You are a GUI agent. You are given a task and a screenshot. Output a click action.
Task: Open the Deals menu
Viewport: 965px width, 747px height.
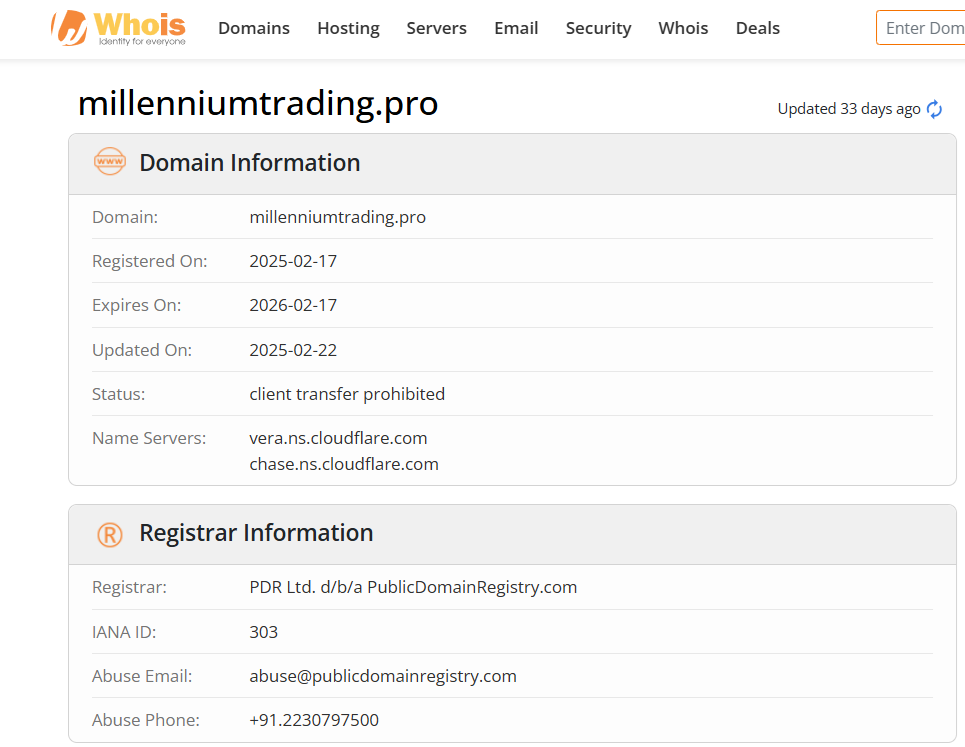point(758,28)
